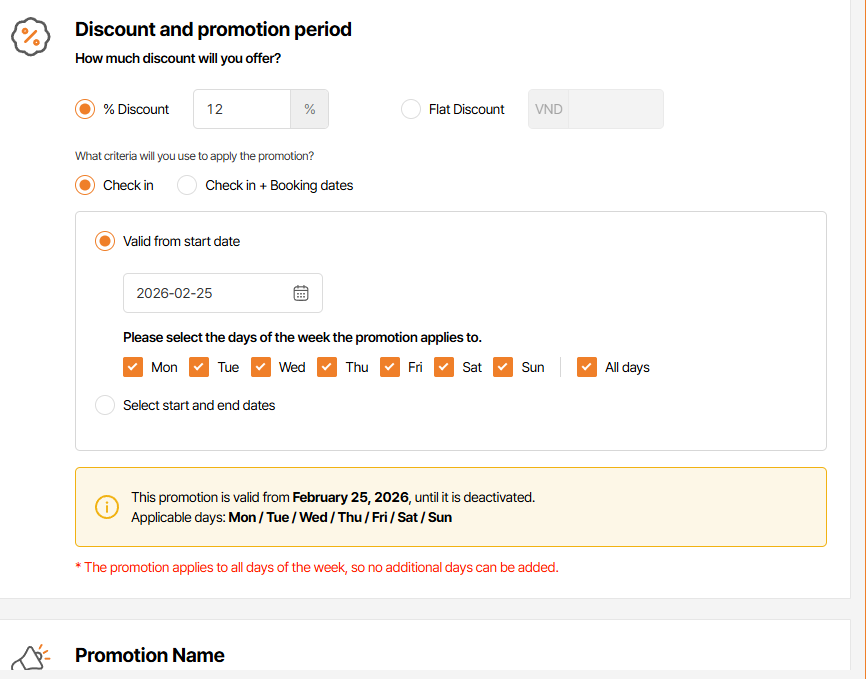Viewport: 866px width, 679px height.
Task: Choose Check in + Booking dates option
Action: (187, 185)
